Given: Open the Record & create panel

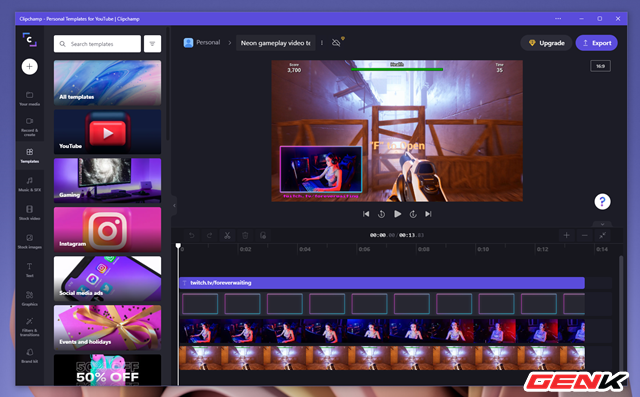Looking at the screenshot, I should click(x=29, y=126).
